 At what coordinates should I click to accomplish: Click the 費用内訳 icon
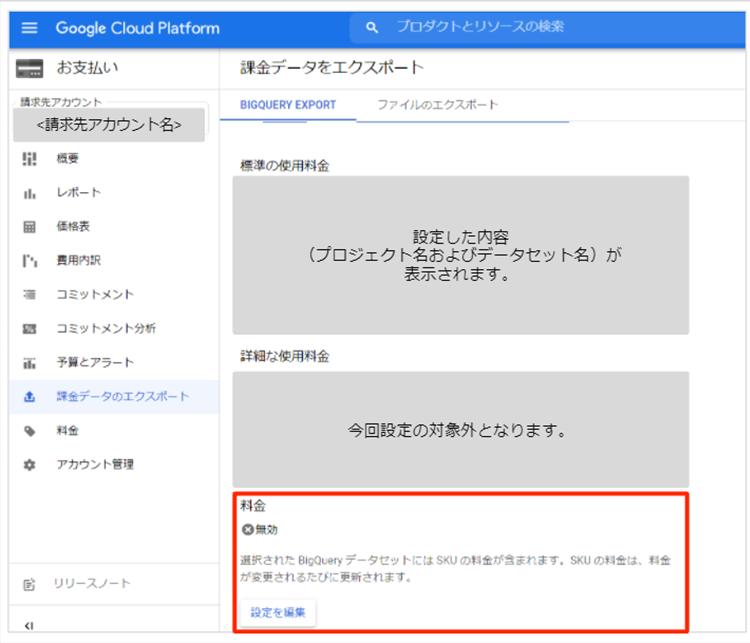coord(29,261)
